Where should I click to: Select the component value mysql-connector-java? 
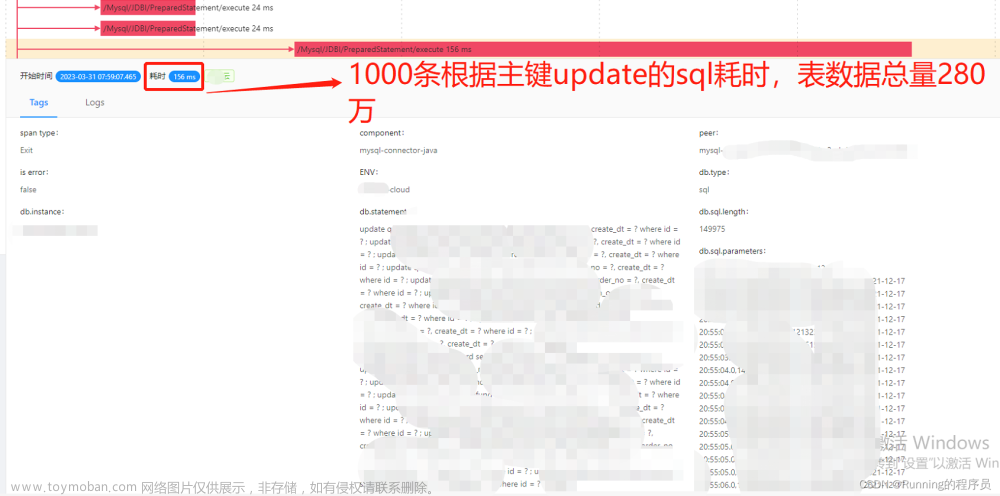(399, 150)
